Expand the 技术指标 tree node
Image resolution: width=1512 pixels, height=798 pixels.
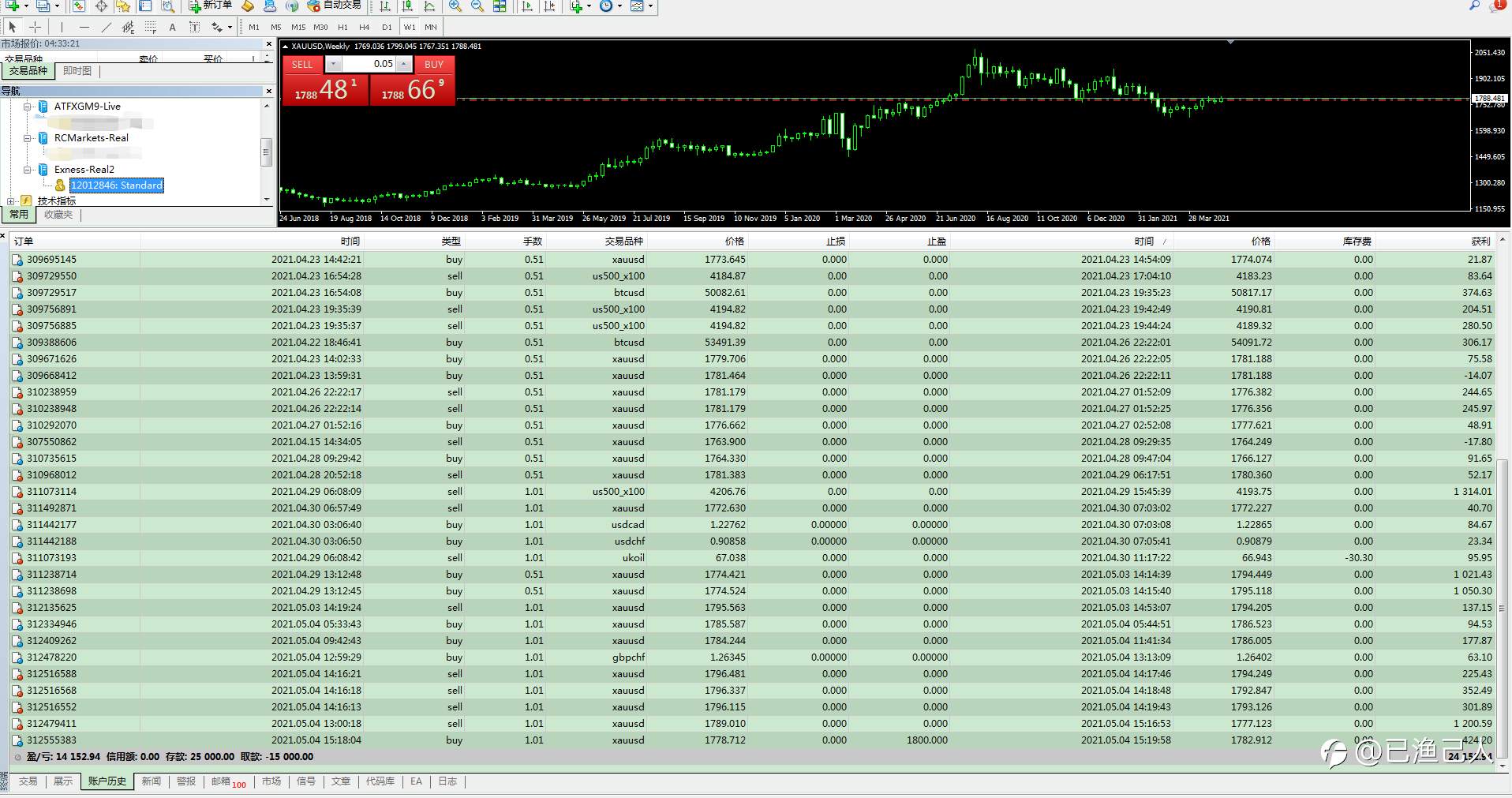[x=11, y=200]
